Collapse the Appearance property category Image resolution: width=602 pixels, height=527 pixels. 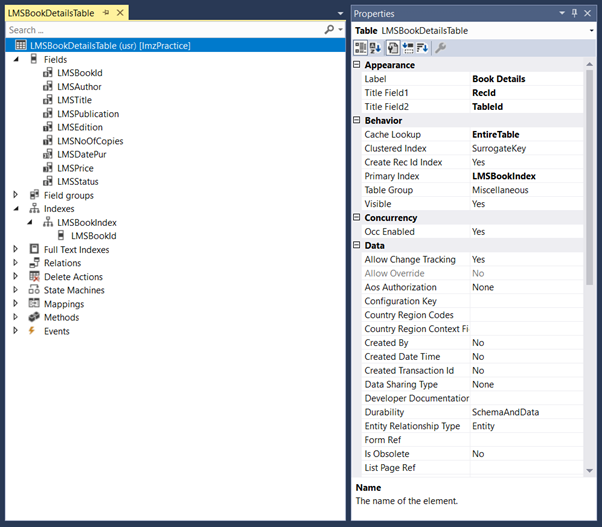coord(357,65)
